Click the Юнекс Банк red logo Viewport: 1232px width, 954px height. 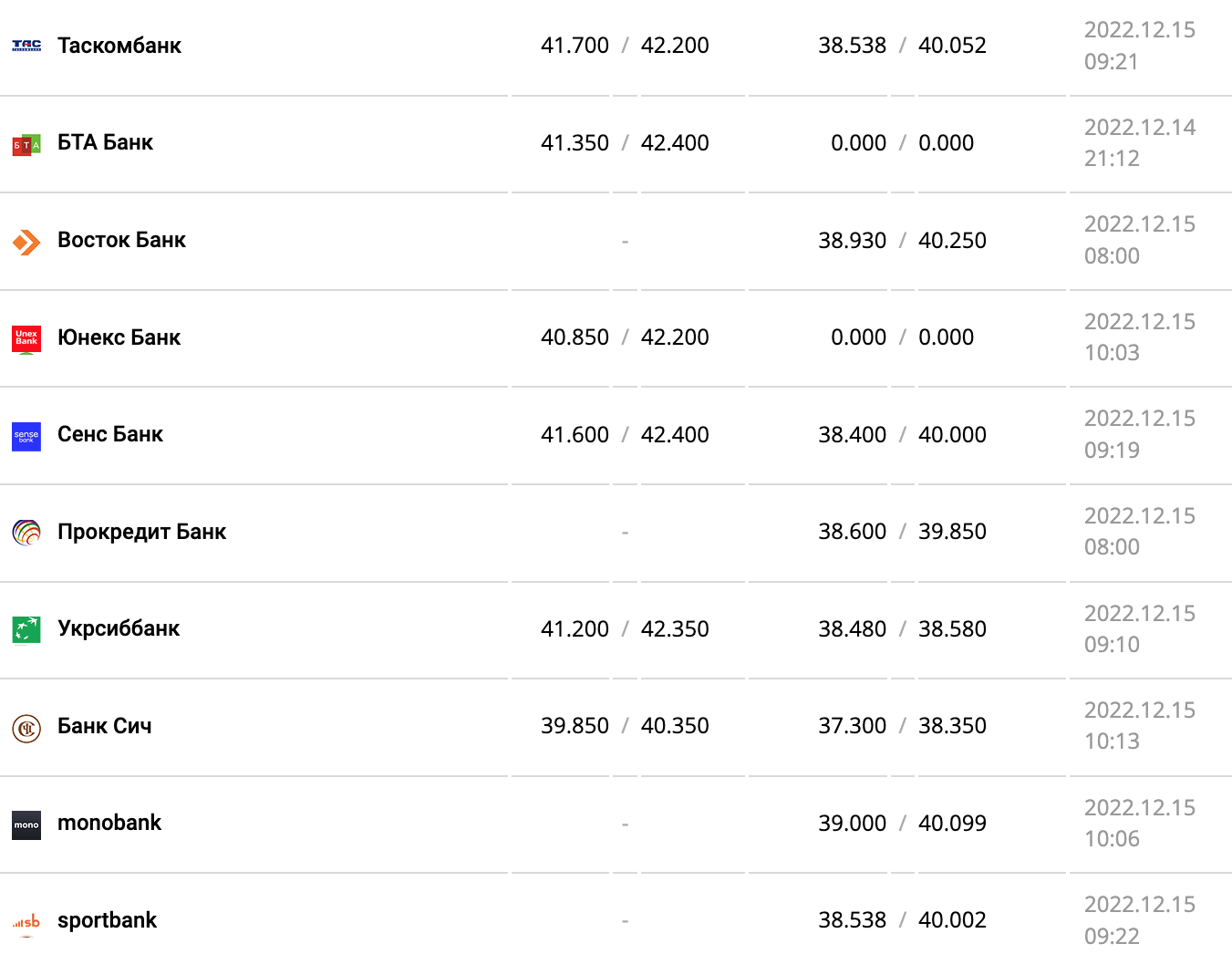click(26, 338)
